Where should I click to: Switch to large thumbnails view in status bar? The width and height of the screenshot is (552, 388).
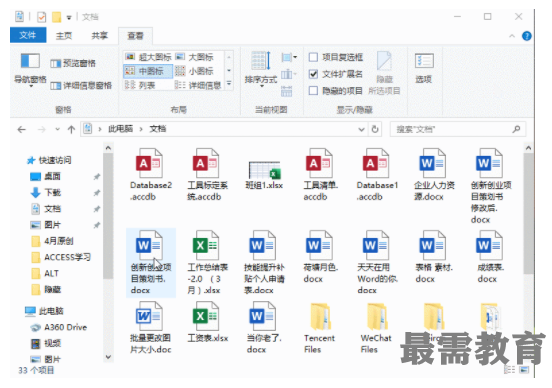(x=524, y=370)
